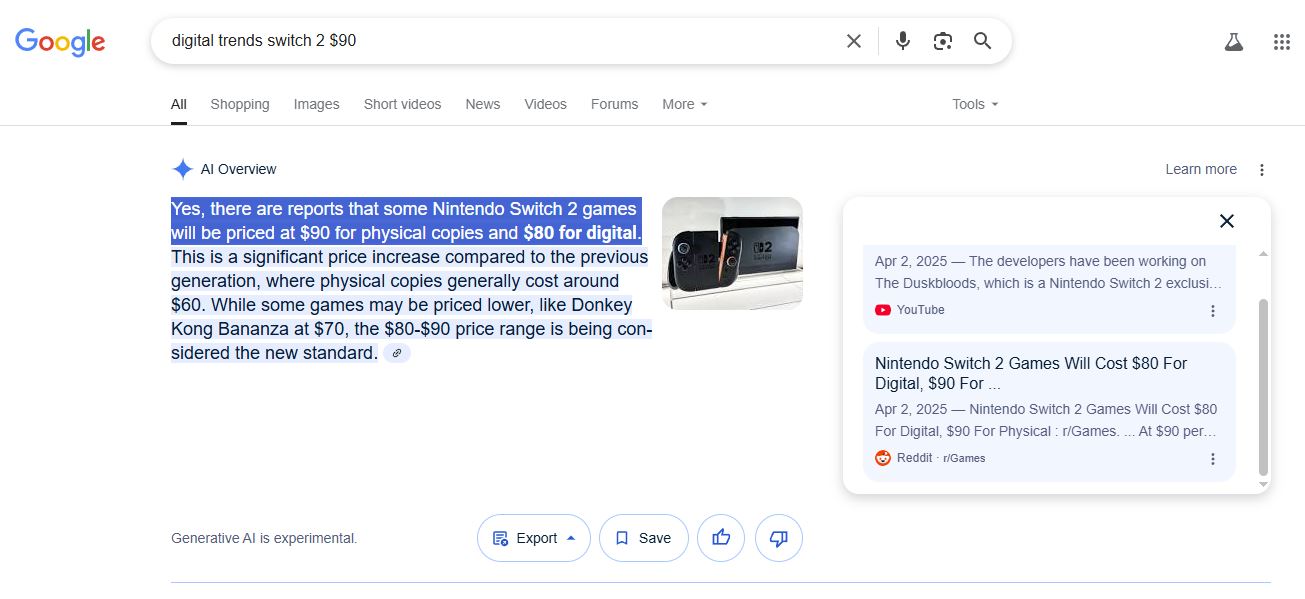Clear the search box text
1305x599 pixels.
[853, 41]
